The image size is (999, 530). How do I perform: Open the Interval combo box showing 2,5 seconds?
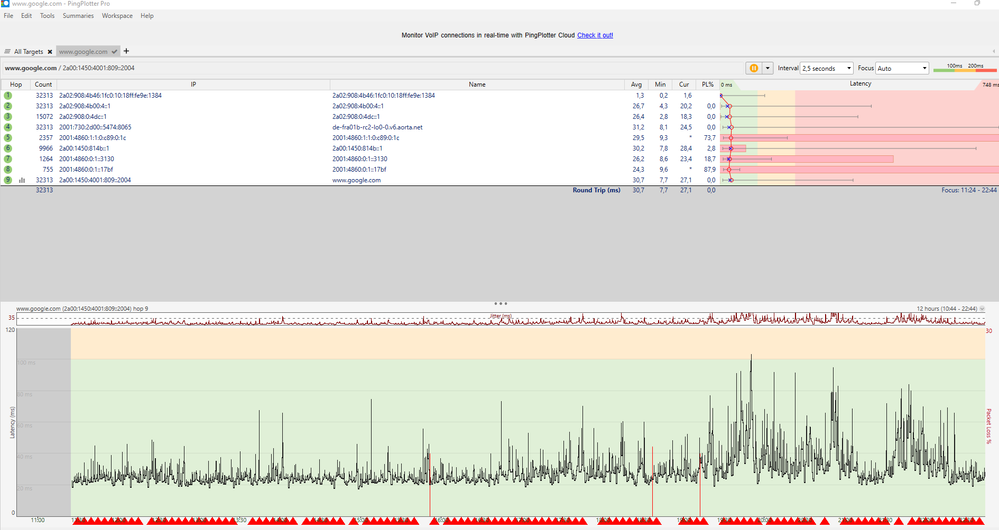[826, 68]
